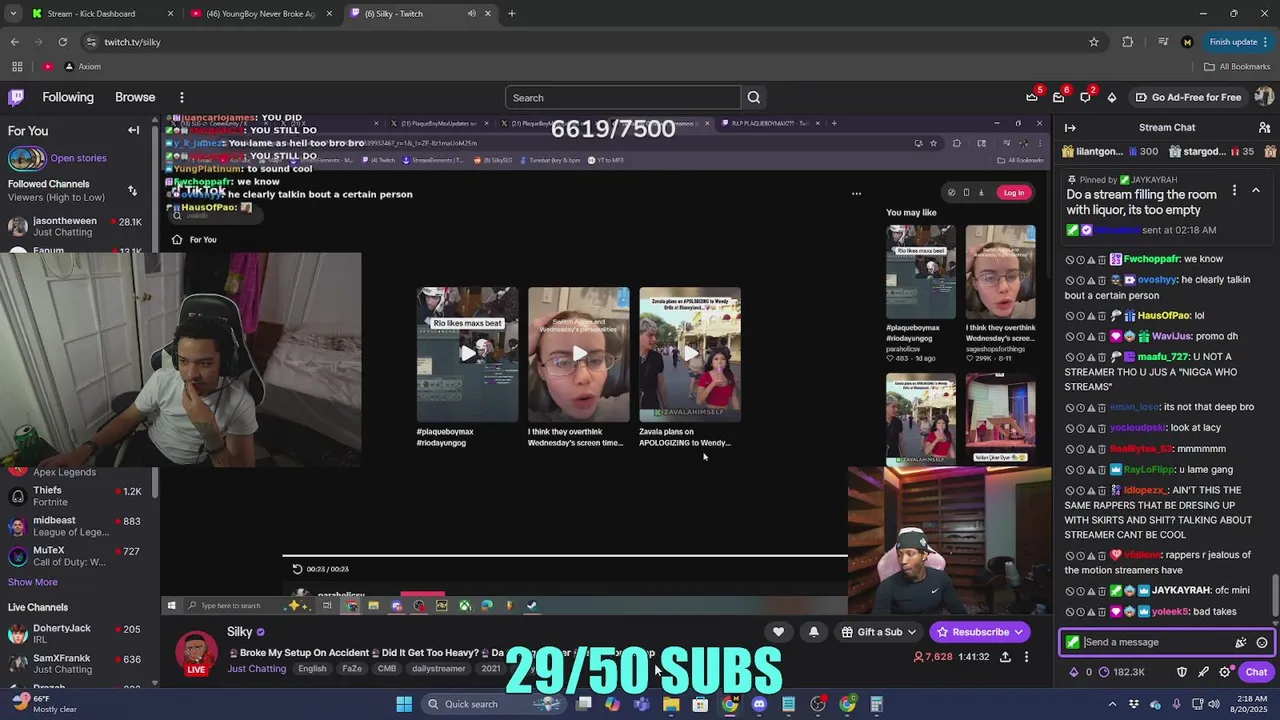Delete yoleek5's bad takes message
Image resolution: width=1280 pixels, height=720 pixels.
click(1102, 611)
